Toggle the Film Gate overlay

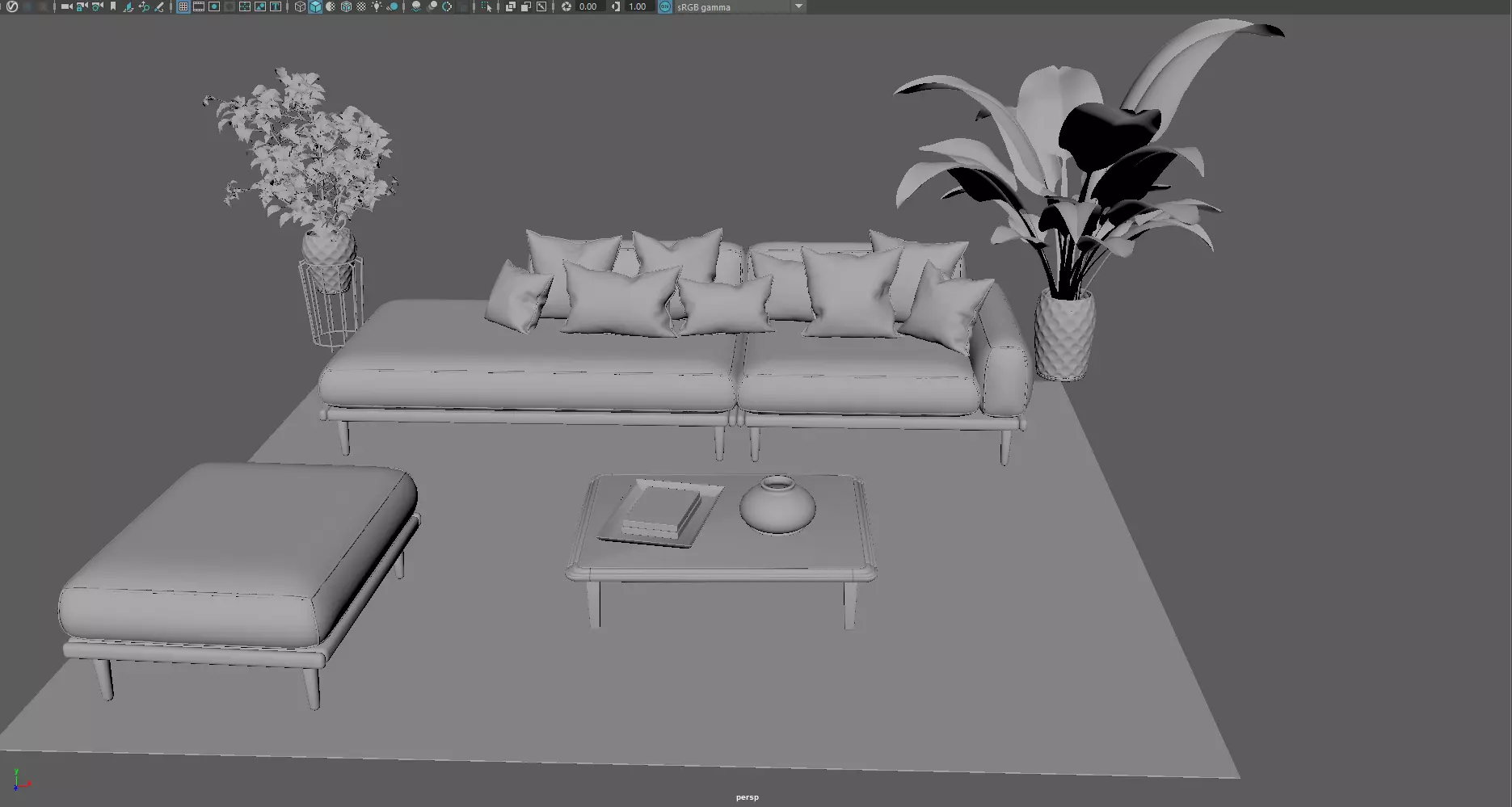(x=199, y=6)
